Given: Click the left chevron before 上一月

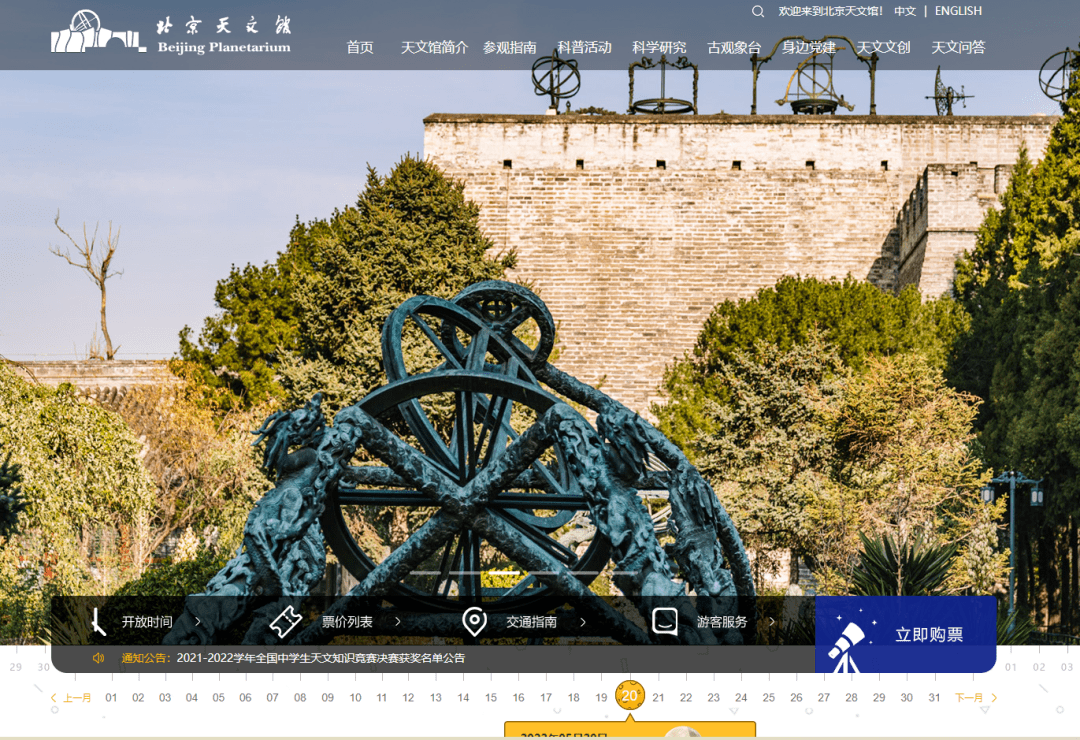Looking at the screenshot, I should tap(54, 698).
